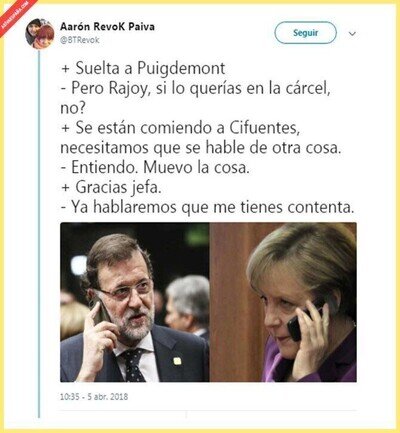Screen dimensions: 400x433
Task: Click the line "- Entiendo. Muevo la cosa."
Action: 155,167
